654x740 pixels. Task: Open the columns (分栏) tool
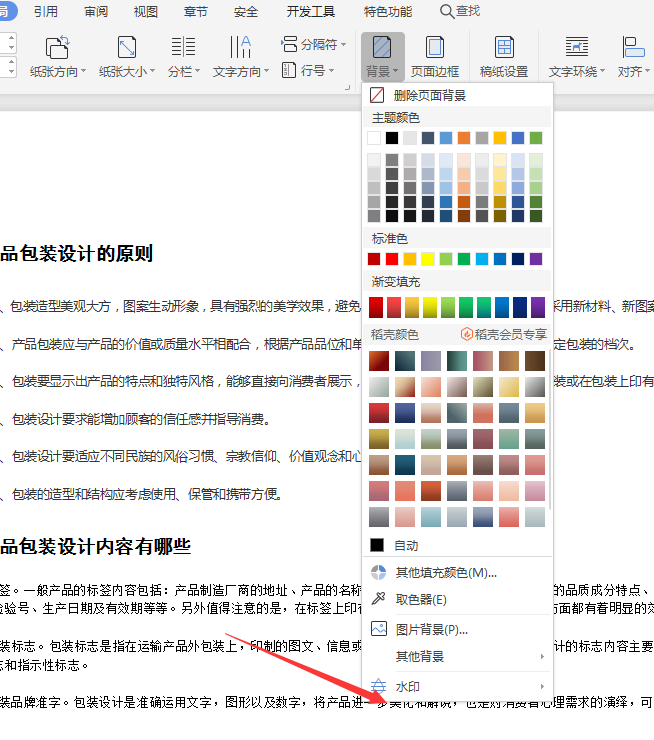pos(183,48)
